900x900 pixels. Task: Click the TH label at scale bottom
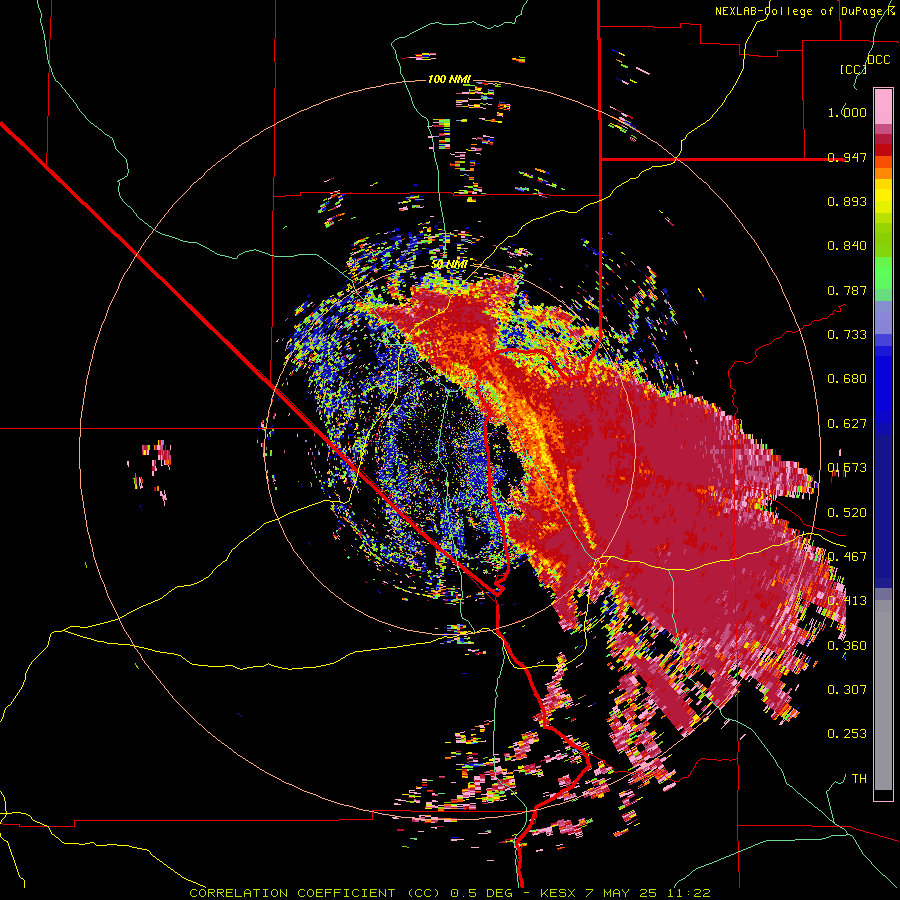pyautogui.click(x=859, y=779)
